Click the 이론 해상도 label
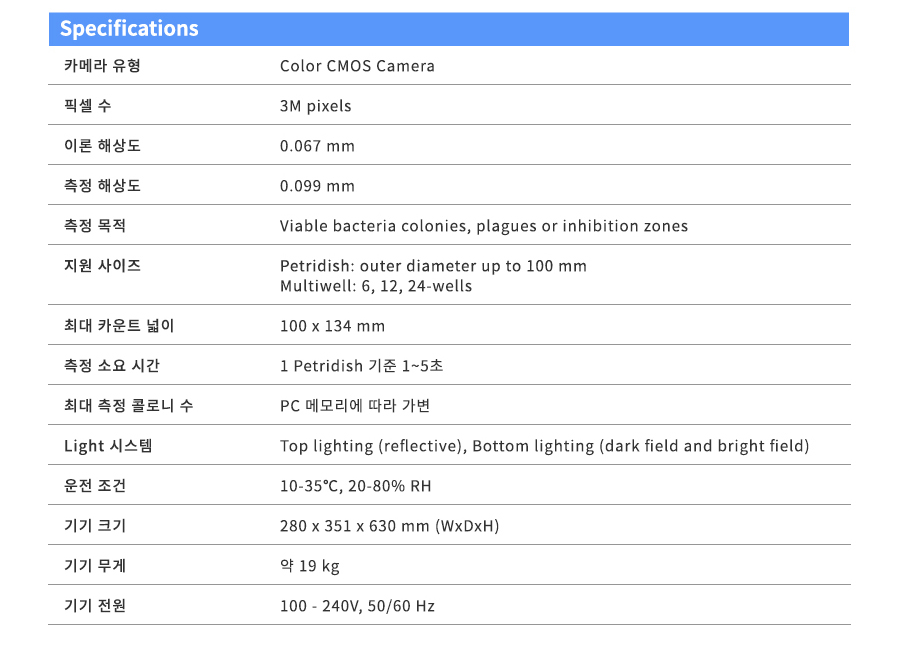The image size is (900, 648). 102,146
